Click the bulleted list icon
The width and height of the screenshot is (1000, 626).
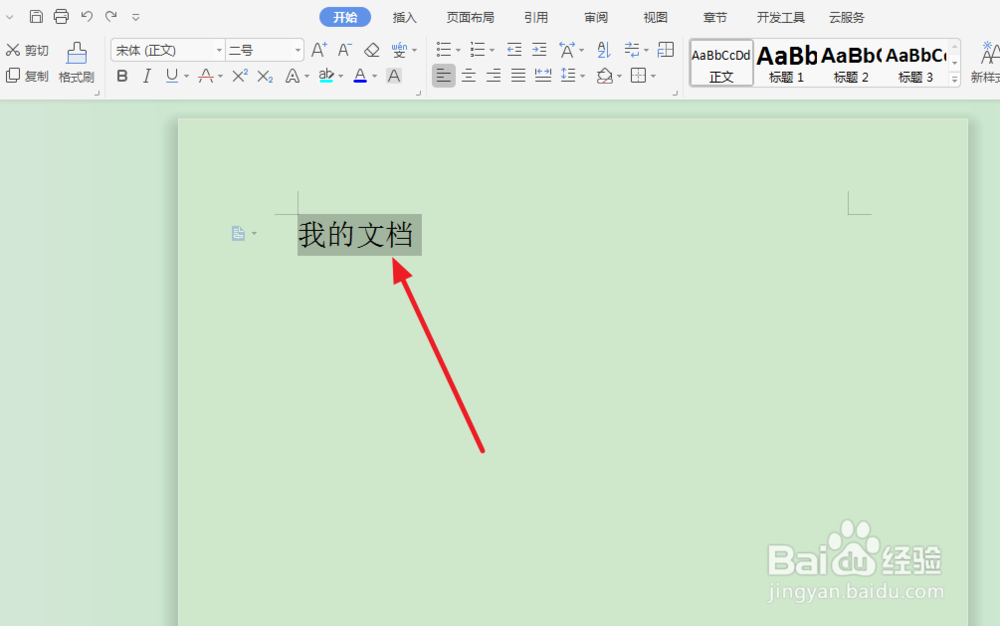444,50
